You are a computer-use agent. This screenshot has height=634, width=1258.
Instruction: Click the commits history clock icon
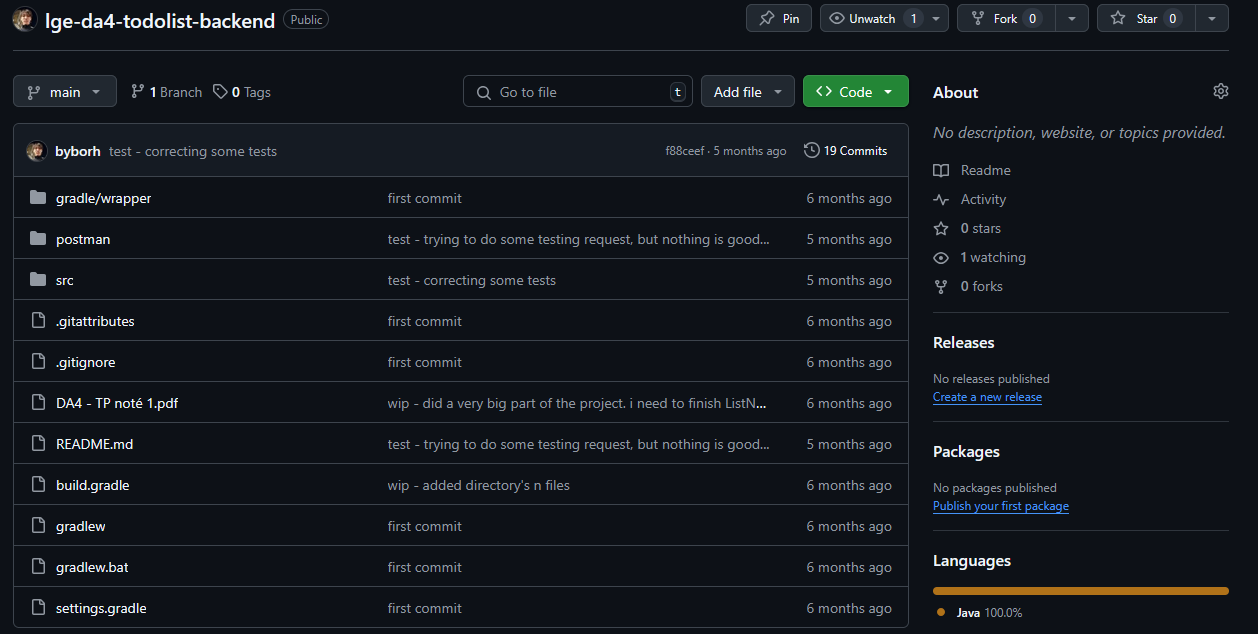[x=811, y=151]
